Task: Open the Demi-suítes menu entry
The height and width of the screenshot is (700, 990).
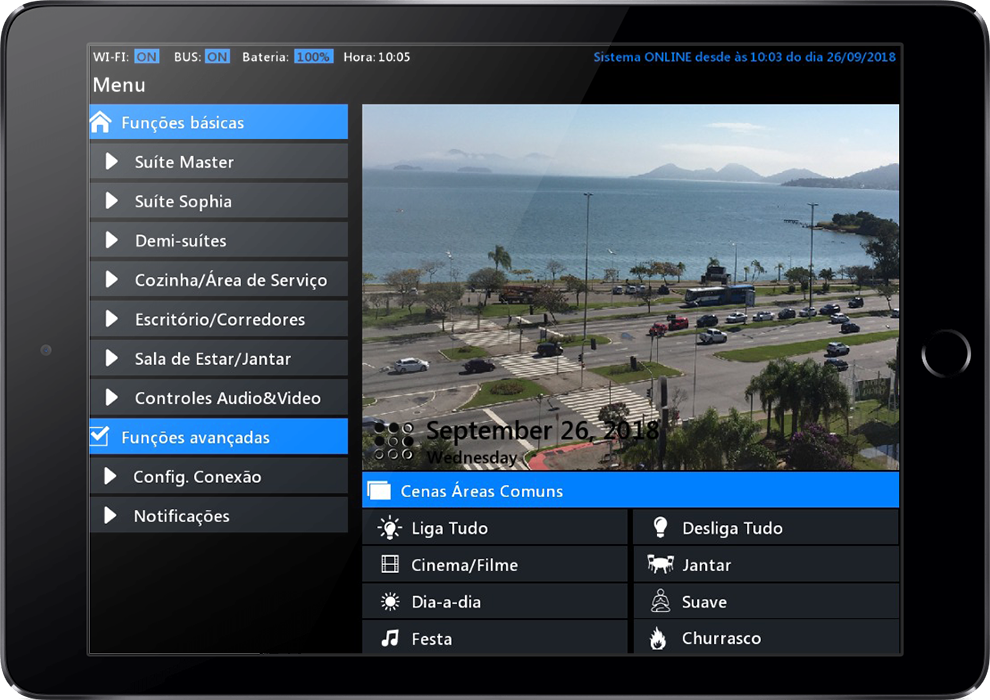Action: 218,240
